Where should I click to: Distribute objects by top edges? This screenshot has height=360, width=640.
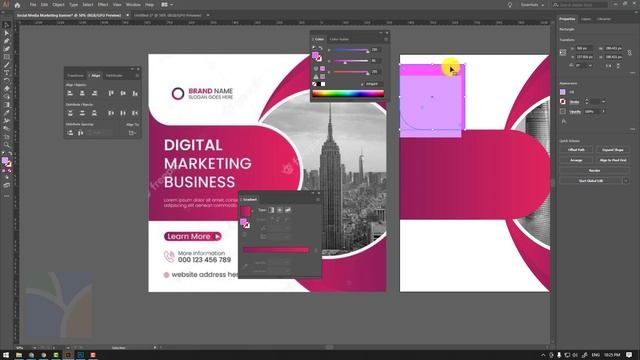[70, 113]
